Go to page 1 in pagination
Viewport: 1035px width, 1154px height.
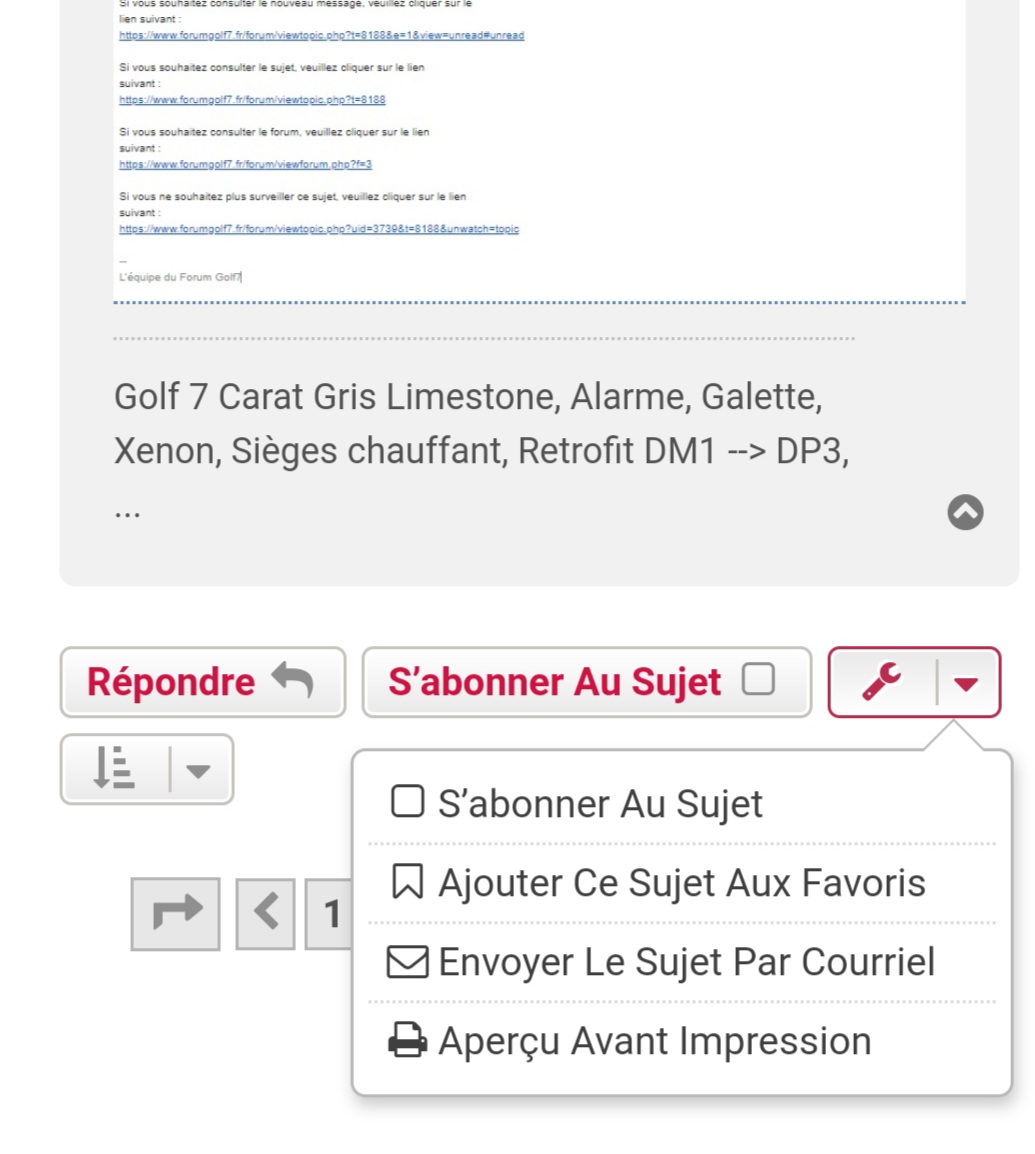(329, 913)
